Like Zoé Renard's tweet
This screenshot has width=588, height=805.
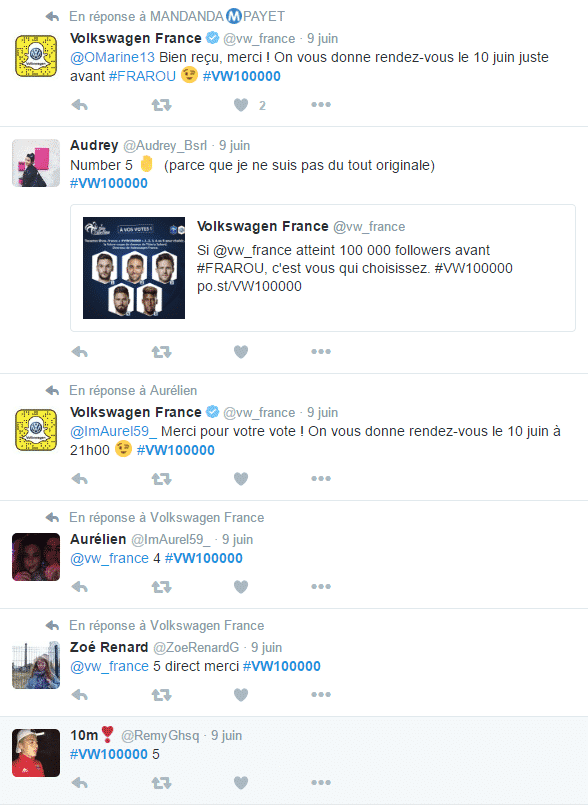click(x=241, y=695)
